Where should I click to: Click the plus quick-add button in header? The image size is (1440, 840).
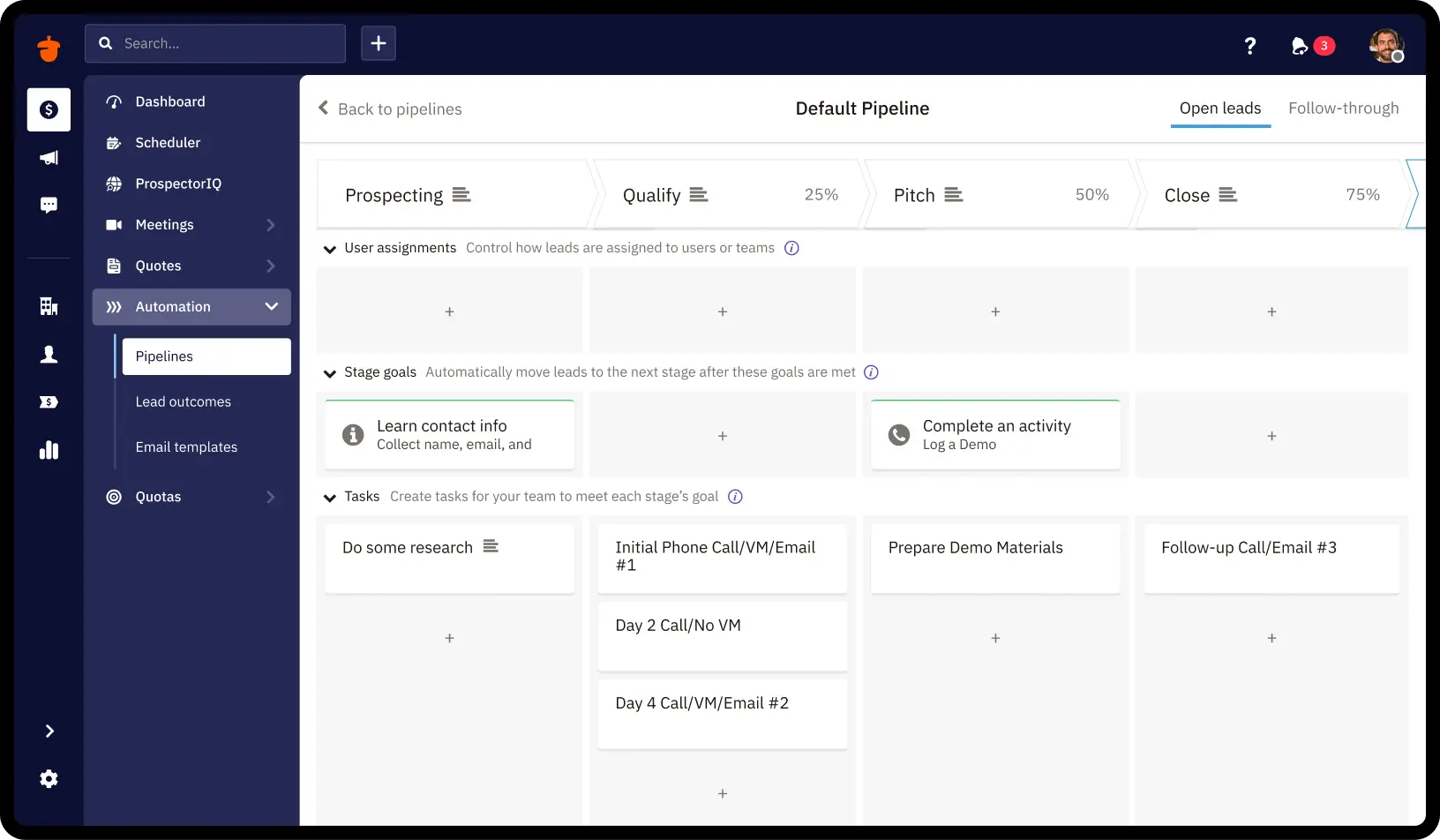click(x=379, y=43)
